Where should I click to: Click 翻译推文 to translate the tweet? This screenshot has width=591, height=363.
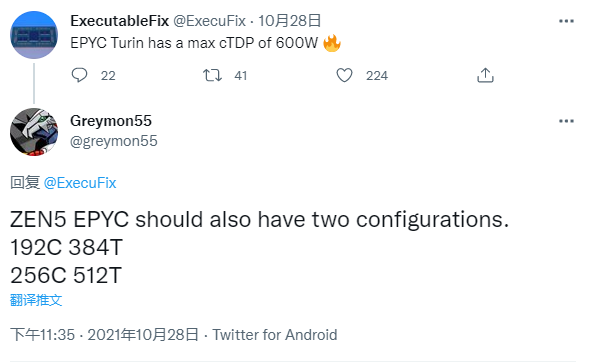(36, 300)
